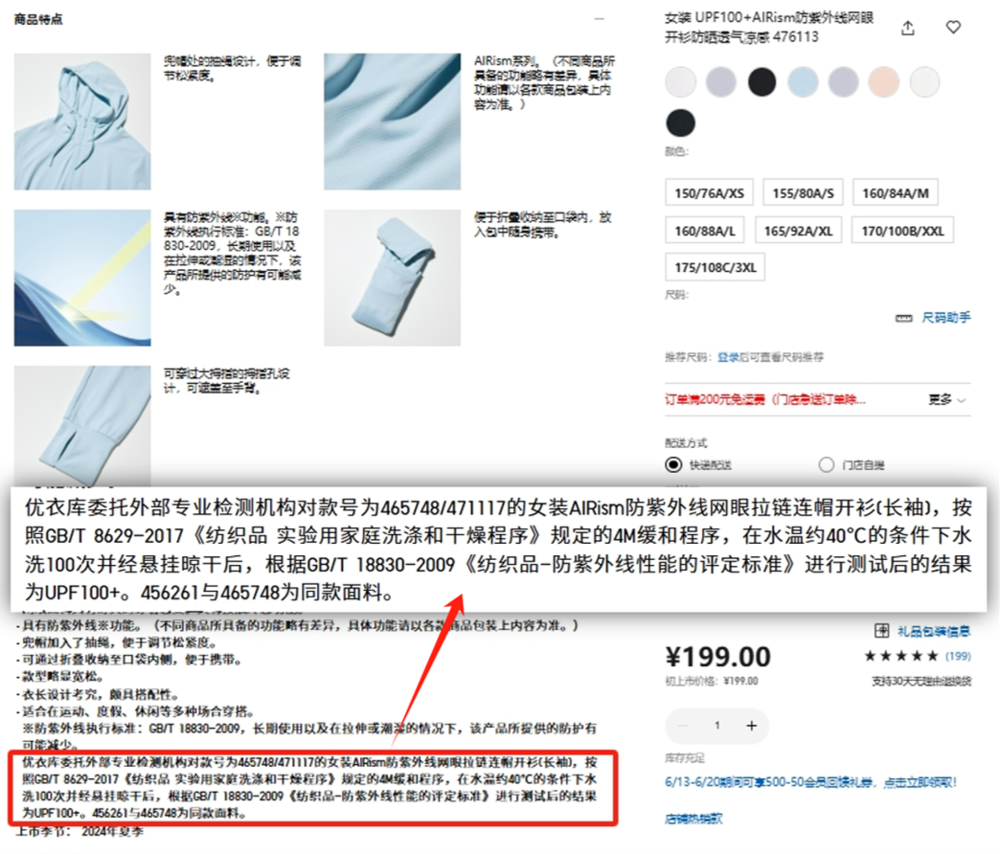The height and width of the screenshot is (854, 1000).
Task: Increase quantity with the plus button
Action: 751,726
